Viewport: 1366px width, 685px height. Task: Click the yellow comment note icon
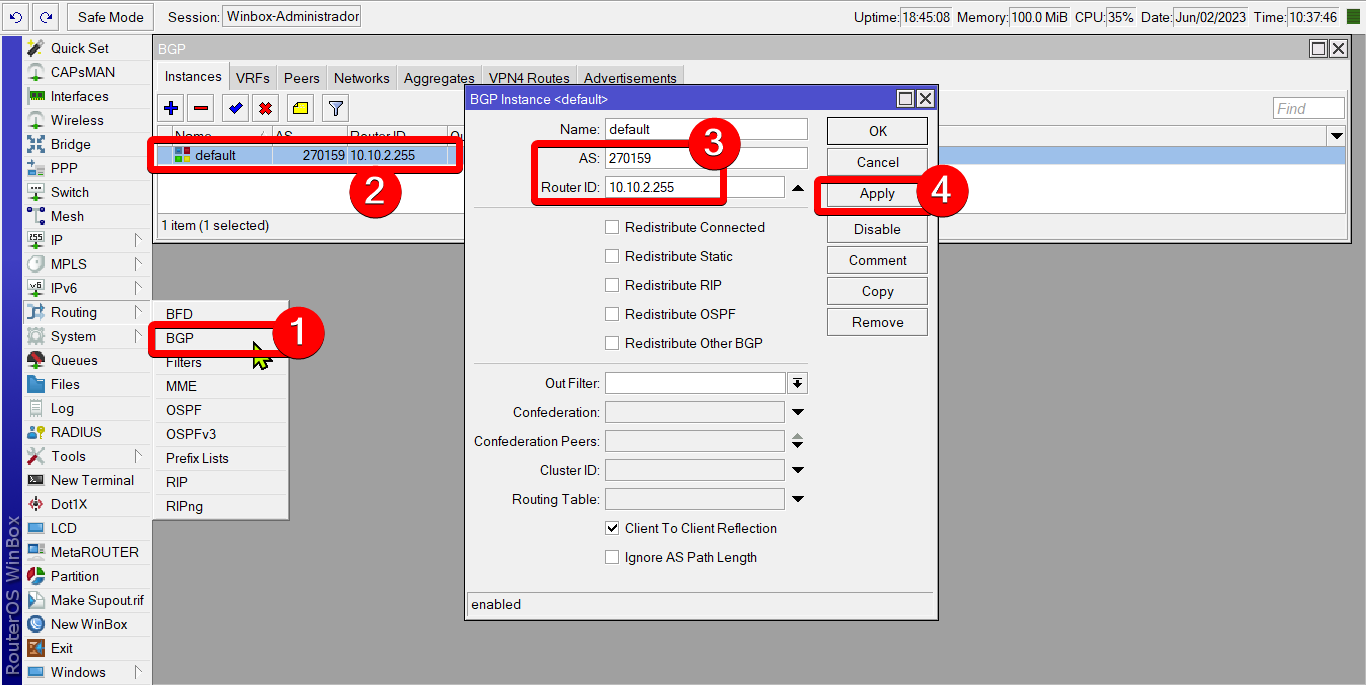pos(301,108)
